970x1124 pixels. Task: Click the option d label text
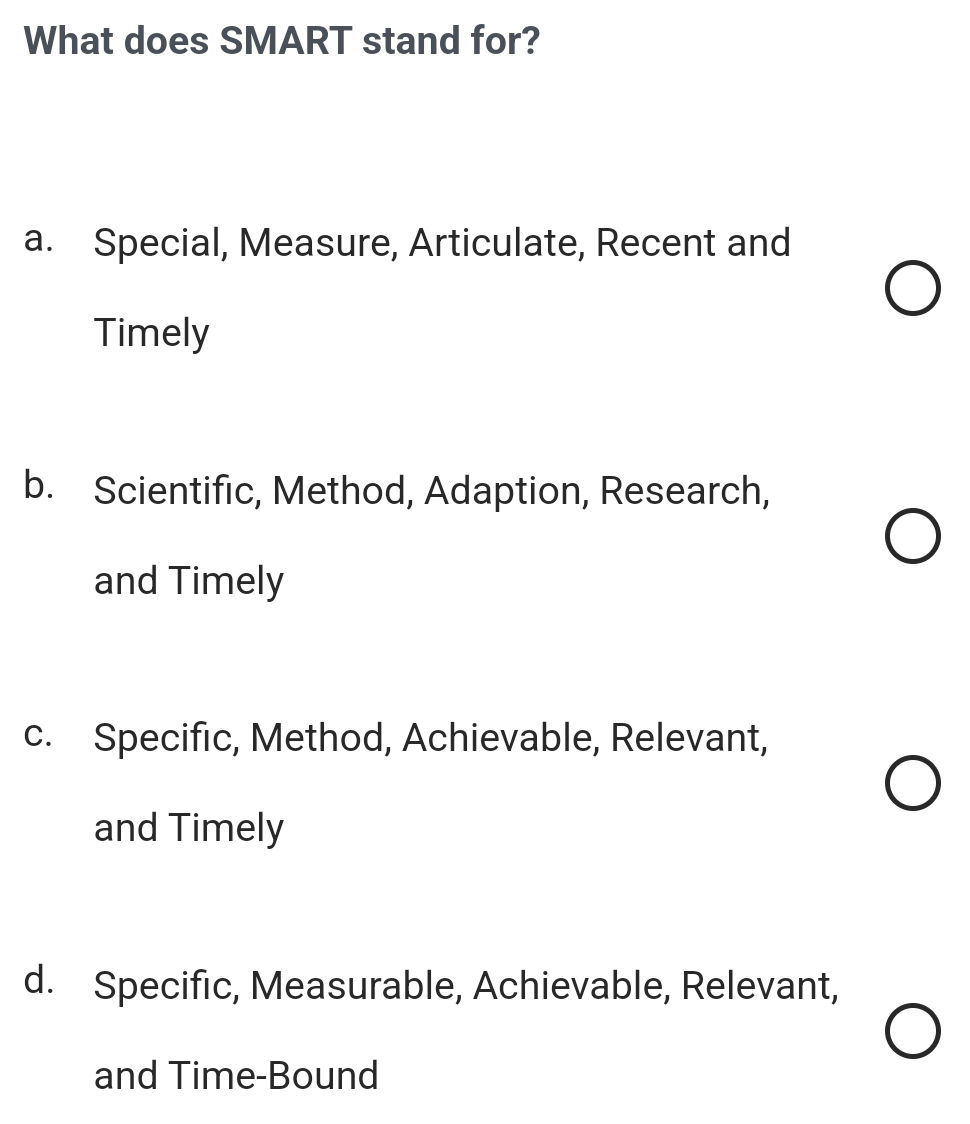(x=37, y=983)
